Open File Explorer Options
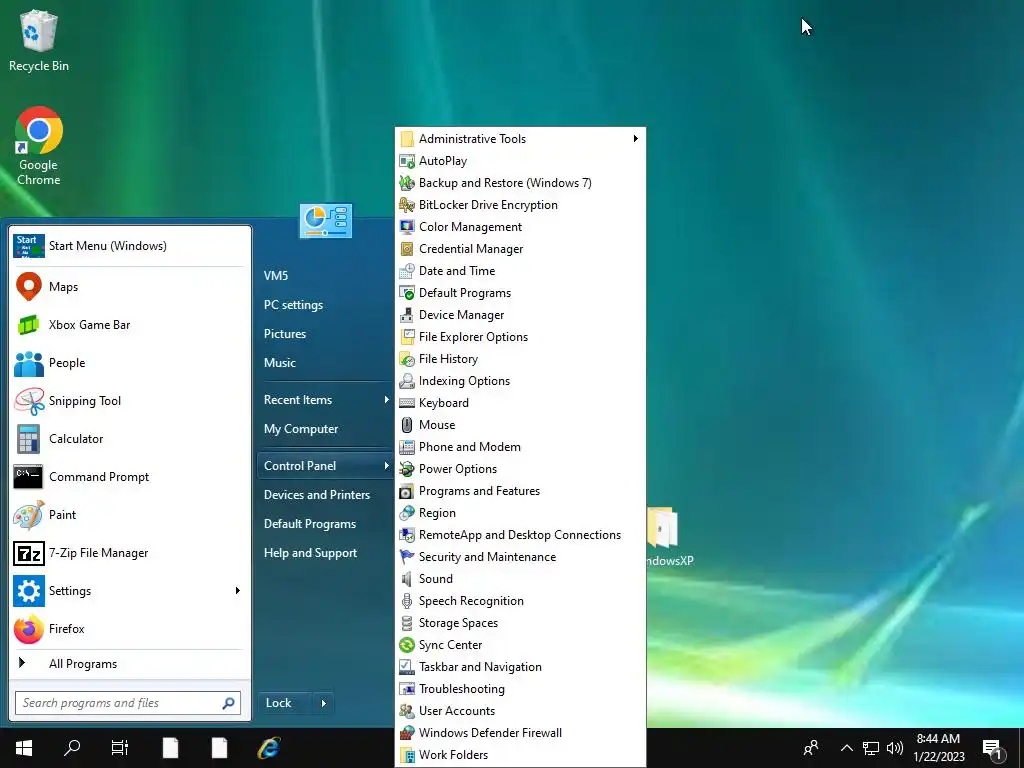Viewport: 1024px width, 768px height. [520, 337]
